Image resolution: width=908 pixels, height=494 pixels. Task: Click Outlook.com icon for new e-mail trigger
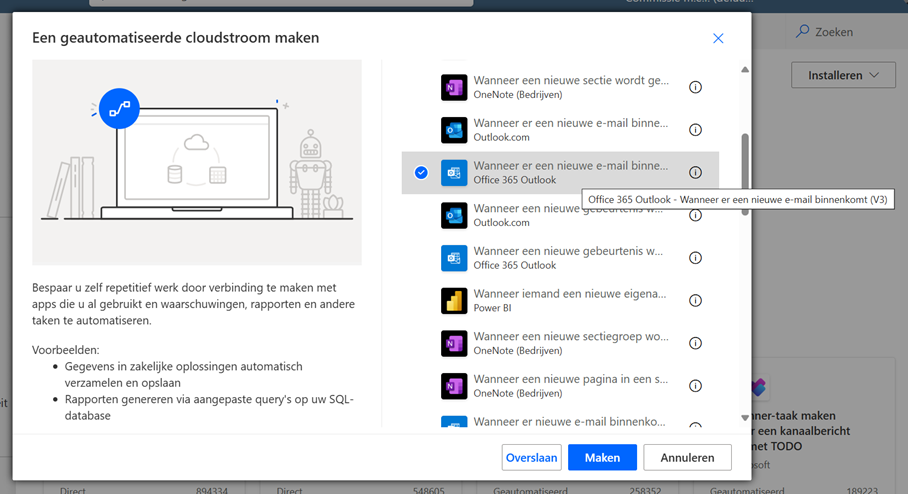tap(454, 130)
